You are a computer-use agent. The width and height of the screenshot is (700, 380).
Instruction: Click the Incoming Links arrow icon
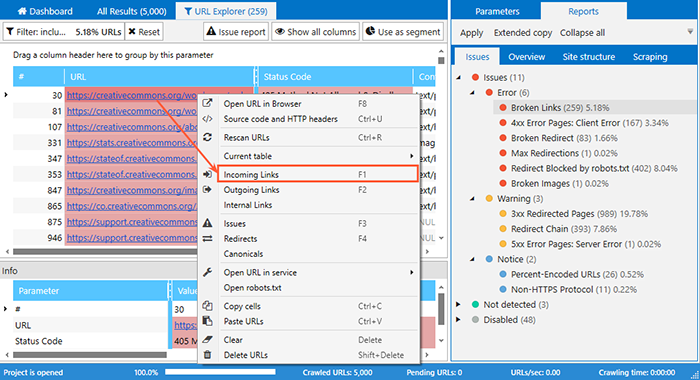pos(207,174)
